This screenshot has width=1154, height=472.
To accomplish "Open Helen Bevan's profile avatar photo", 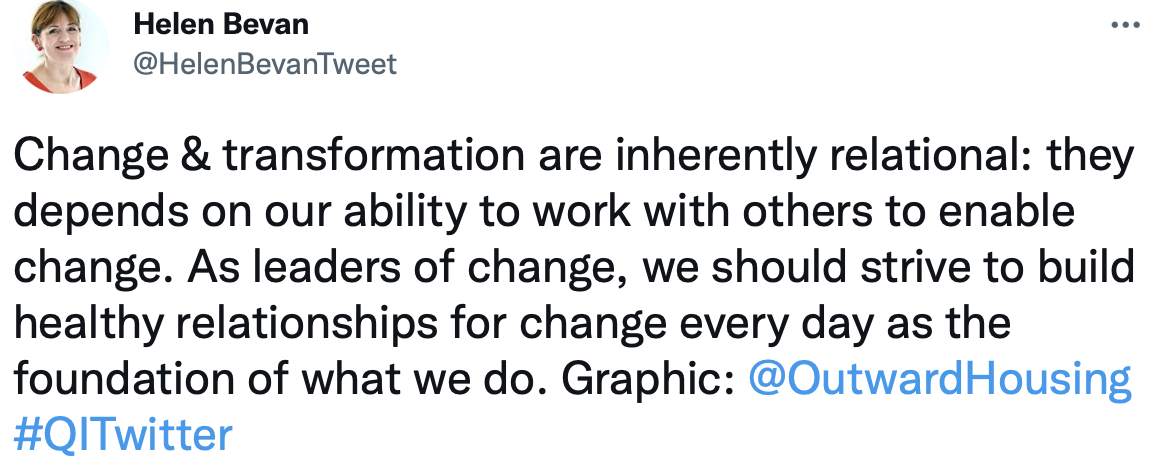I will pyautogui.click(x=61, y=46).
